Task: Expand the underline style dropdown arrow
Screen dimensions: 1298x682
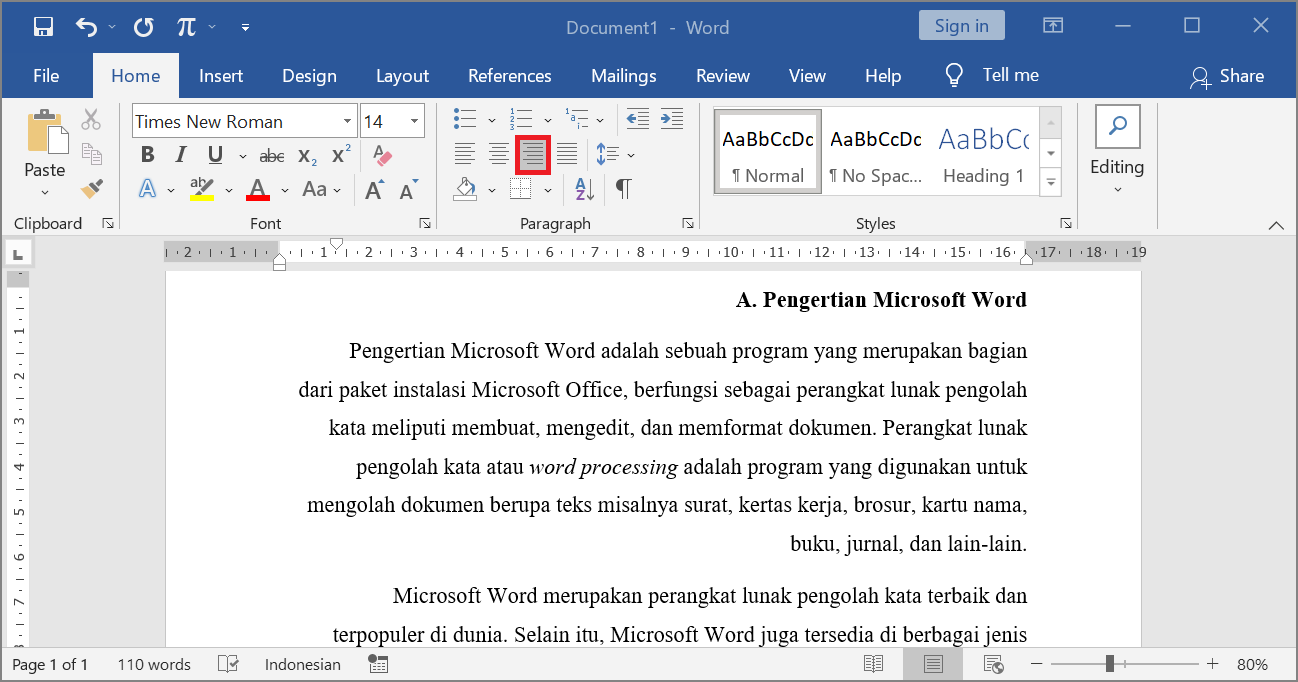Action: click(x=242, y=156)
